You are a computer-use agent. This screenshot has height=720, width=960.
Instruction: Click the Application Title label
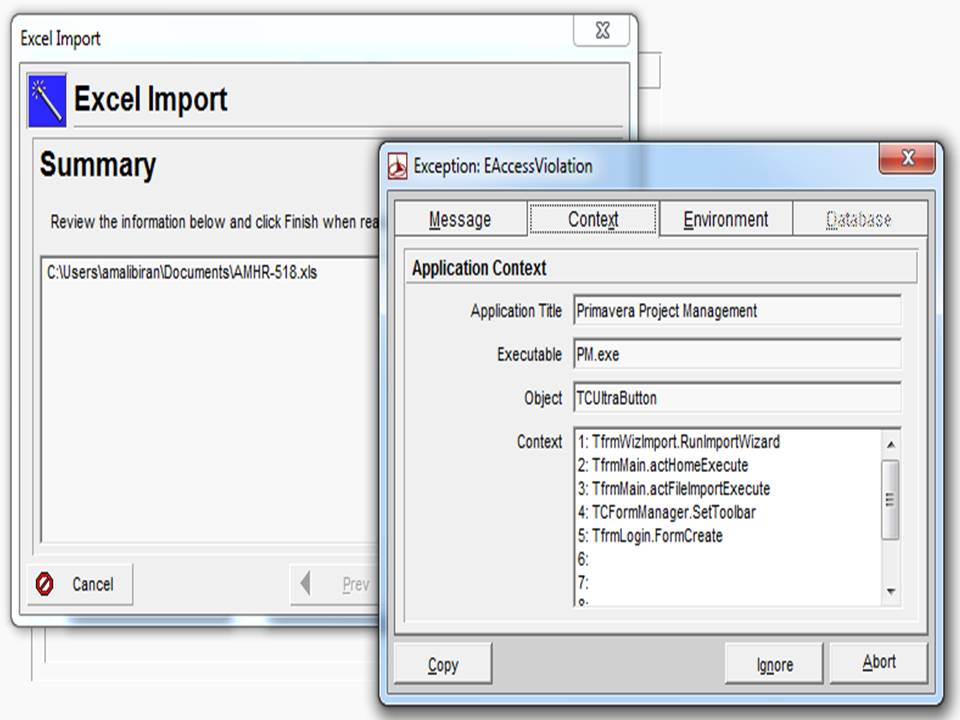tap(516, 311)
